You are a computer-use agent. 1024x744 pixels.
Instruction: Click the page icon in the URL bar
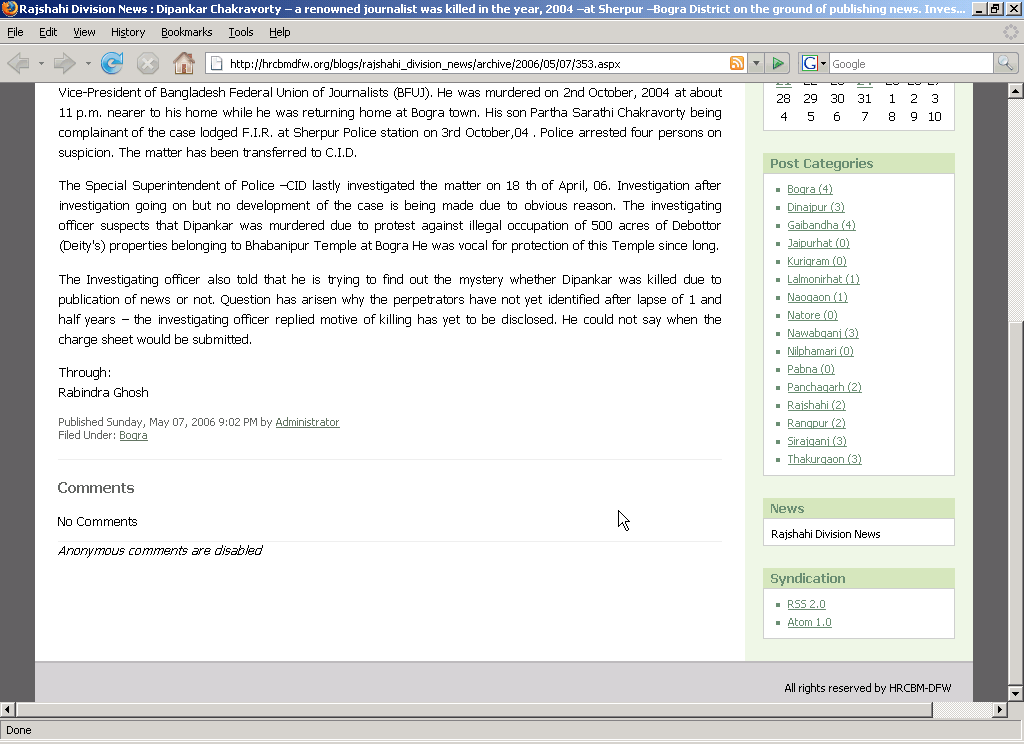(x=217, y=63)
